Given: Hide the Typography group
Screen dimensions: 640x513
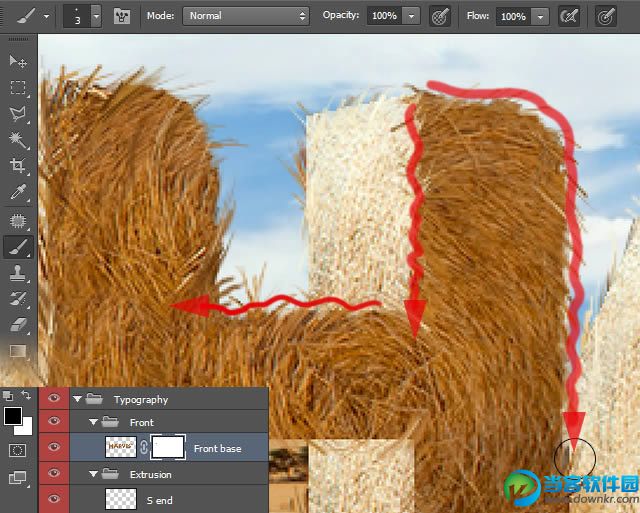Looking at the screenshot, I should pyautogui.click(x=54, y=398).
